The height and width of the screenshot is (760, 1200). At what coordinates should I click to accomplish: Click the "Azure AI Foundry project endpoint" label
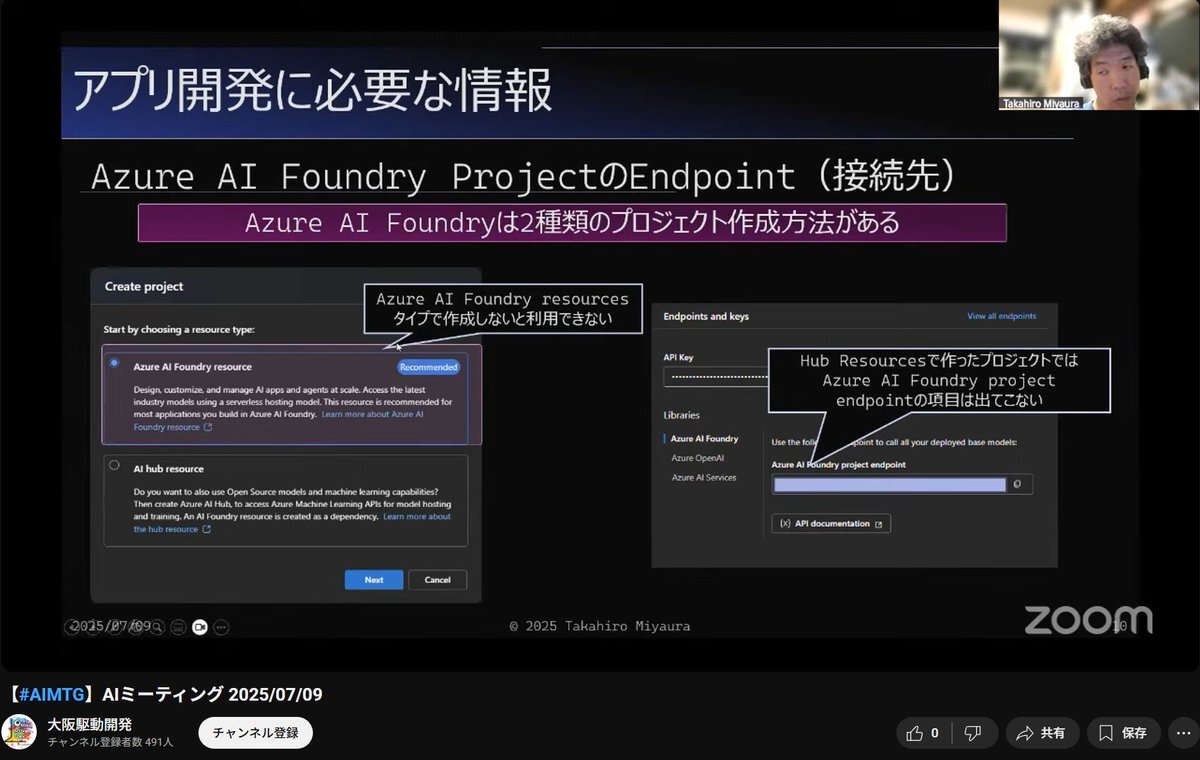tap(839, 464)
